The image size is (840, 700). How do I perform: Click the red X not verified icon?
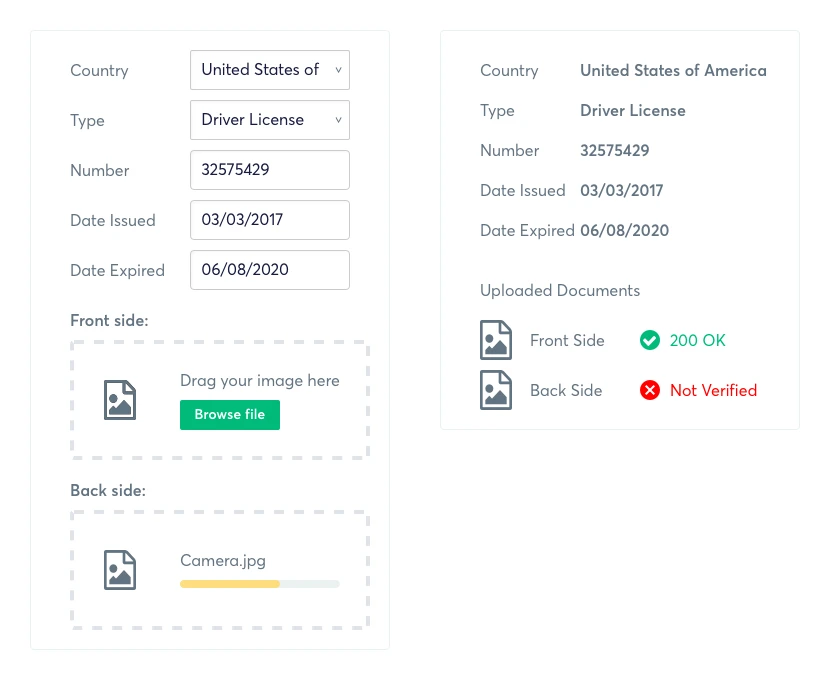click(x=650, y=390)
